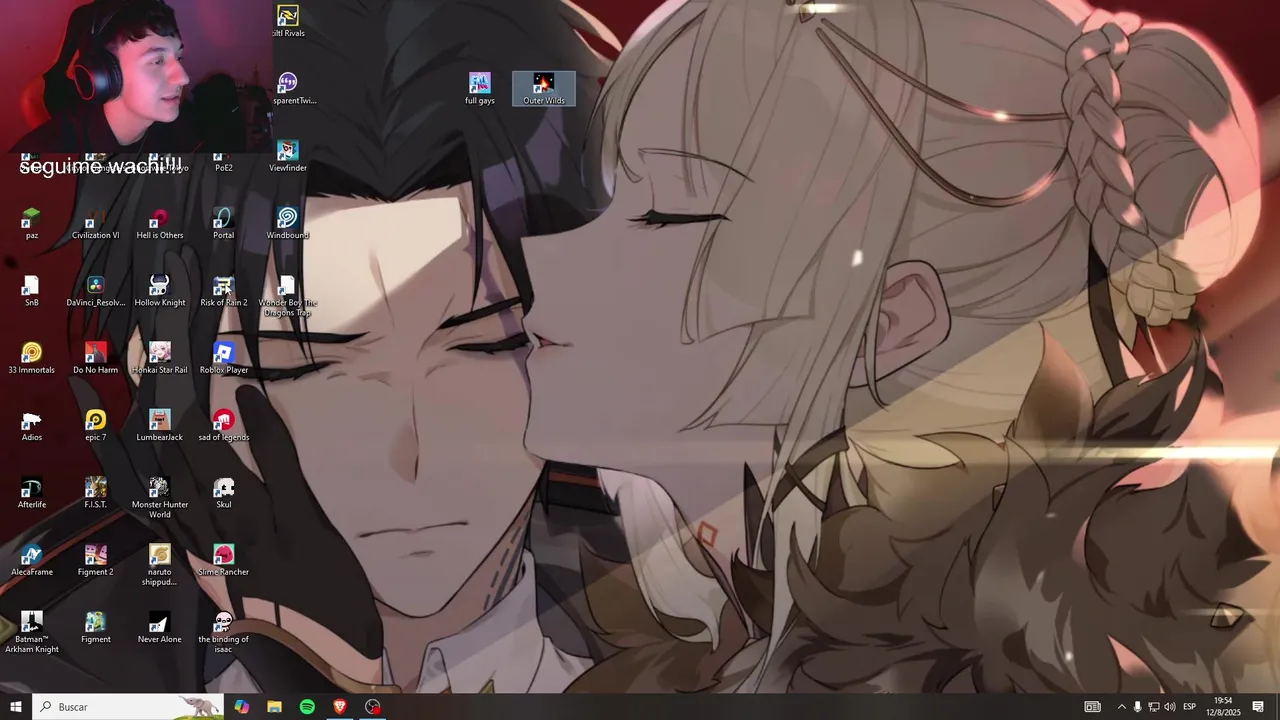Launch the Roblox Player desktop icon
This screenshot has height=720, width=1280.
pyautogui.click(x=224, y=359)
